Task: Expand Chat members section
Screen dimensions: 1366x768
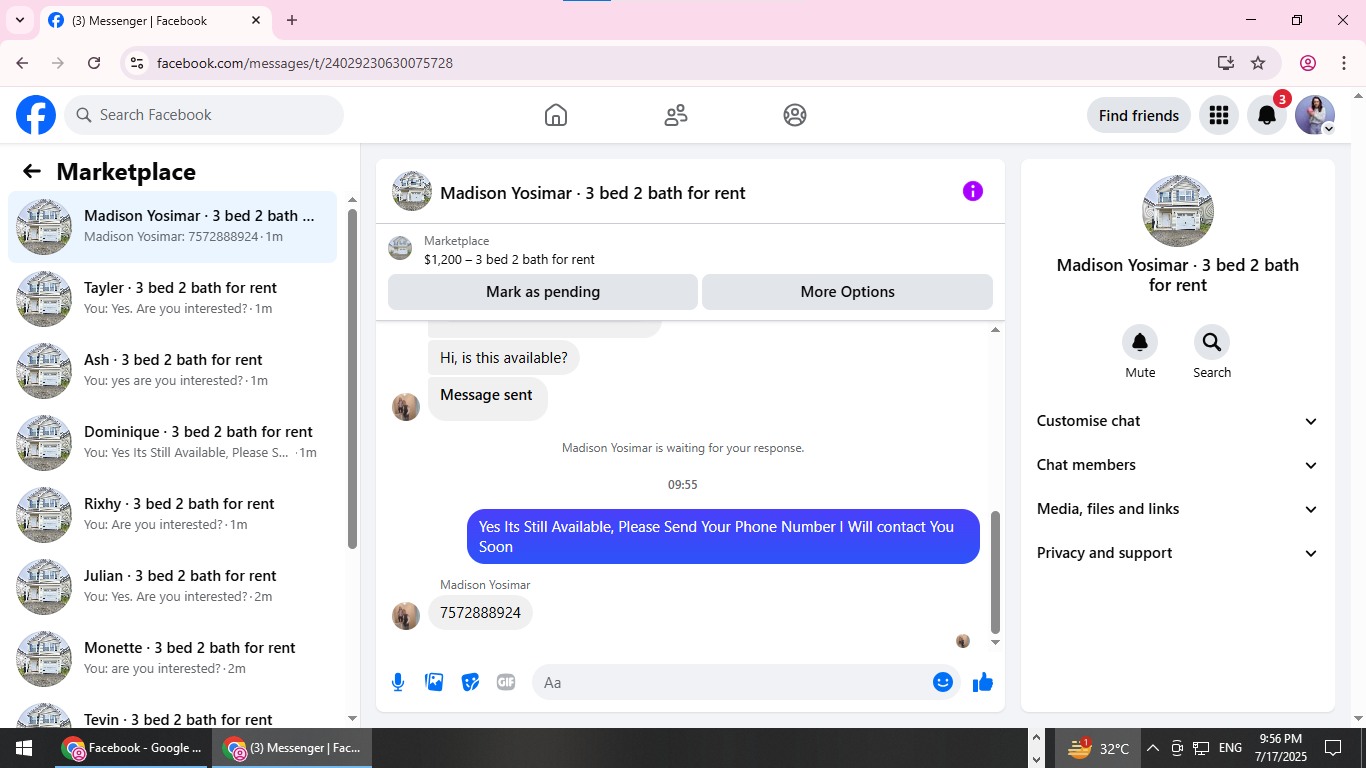Action: (1178, 465)
